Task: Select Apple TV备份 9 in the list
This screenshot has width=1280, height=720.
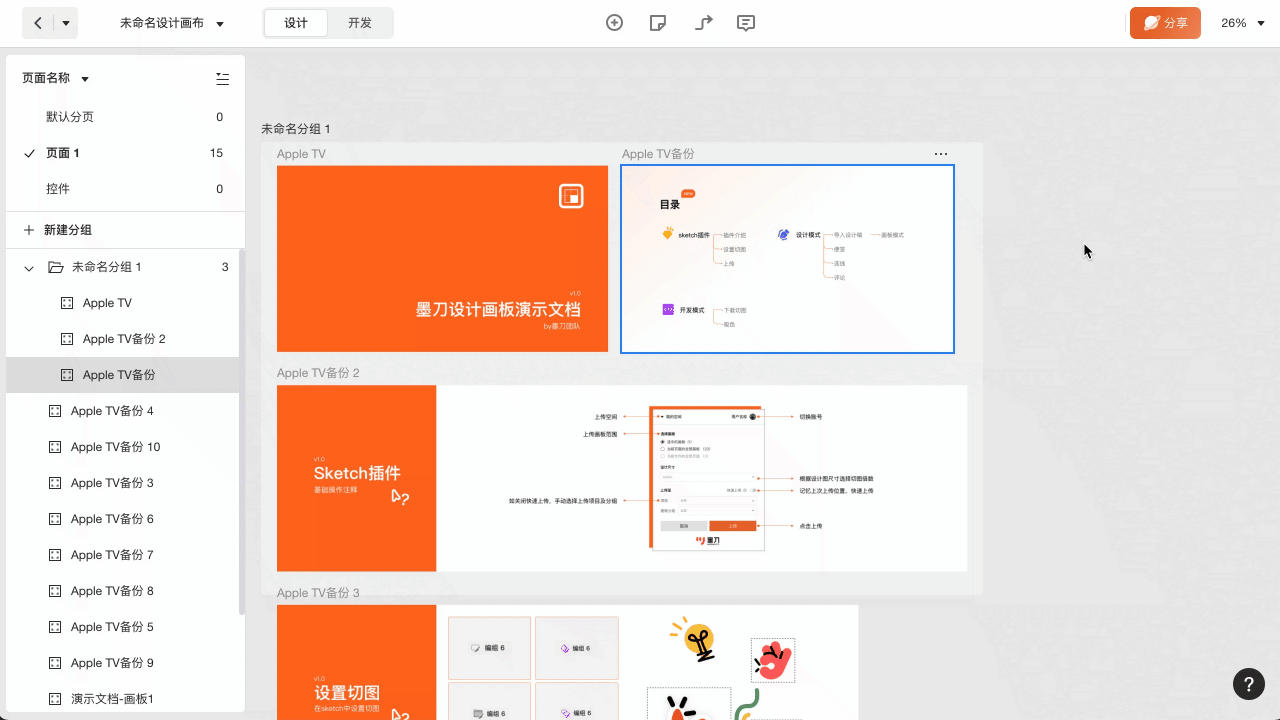Action: (x=122, y=663)
